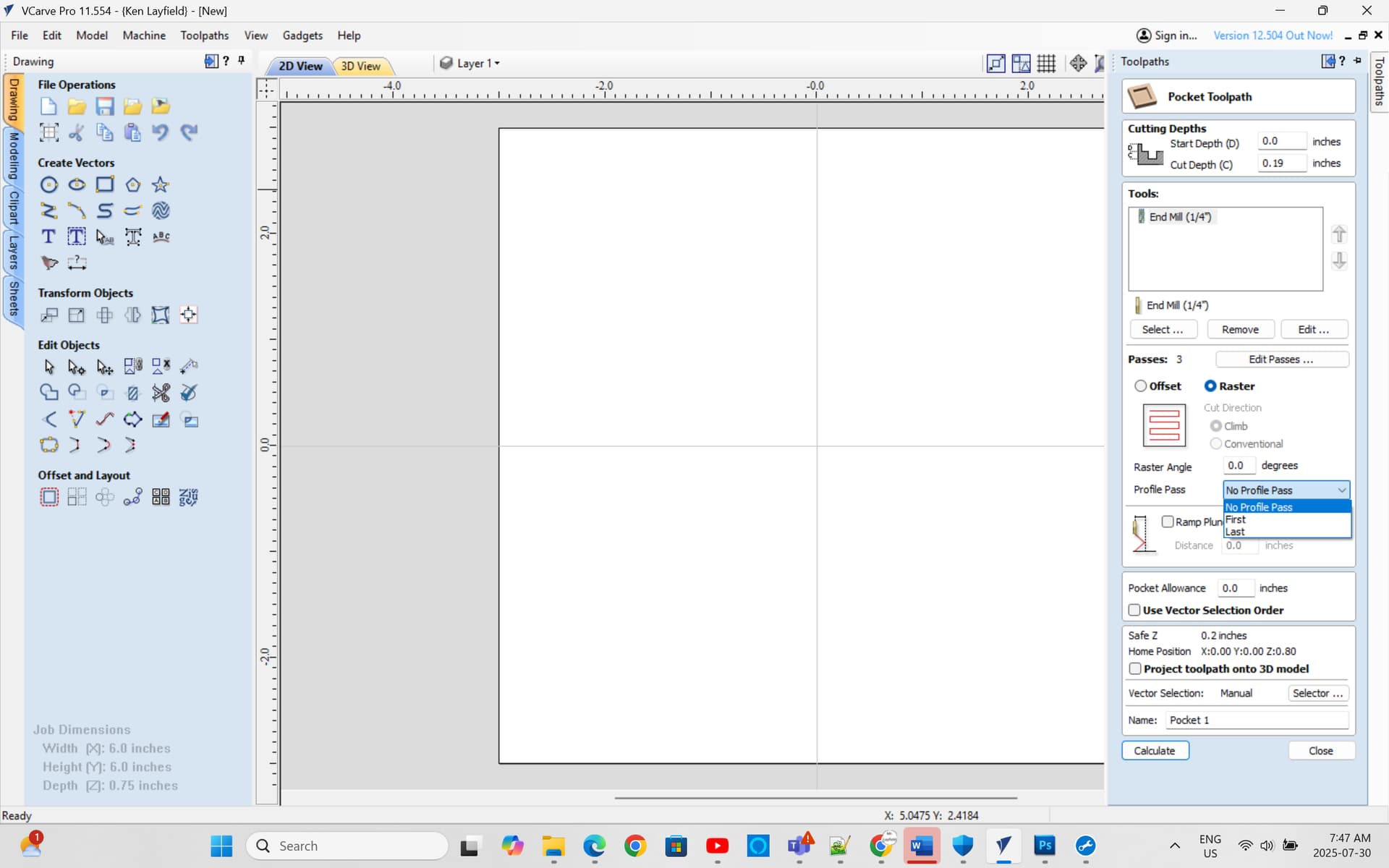
Task: Choose No Profile Pass option
Action: 1287,507
